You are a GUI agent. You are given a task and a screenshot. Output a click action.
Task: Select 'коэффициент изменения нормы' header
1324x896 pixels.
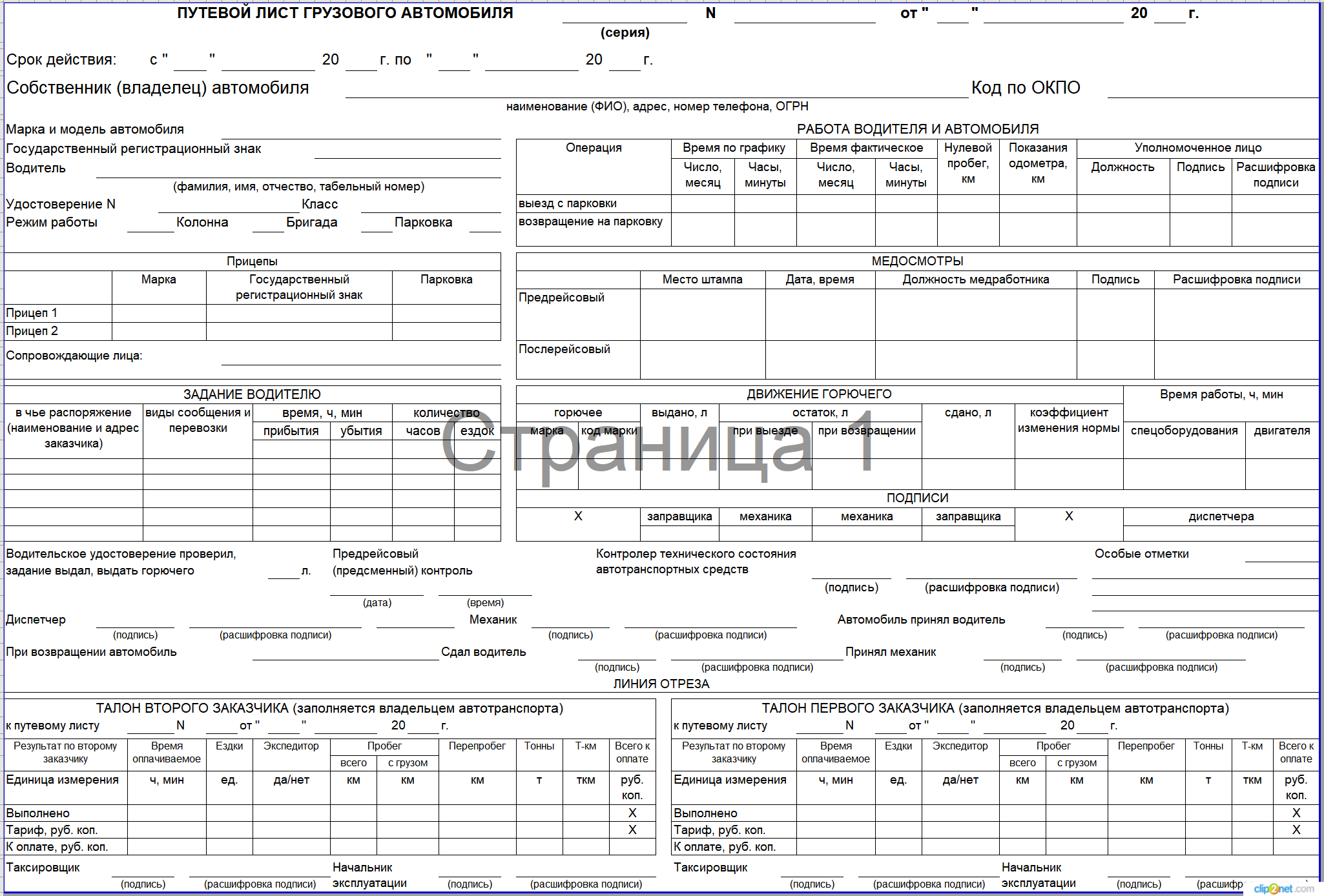click(1069, 420)
